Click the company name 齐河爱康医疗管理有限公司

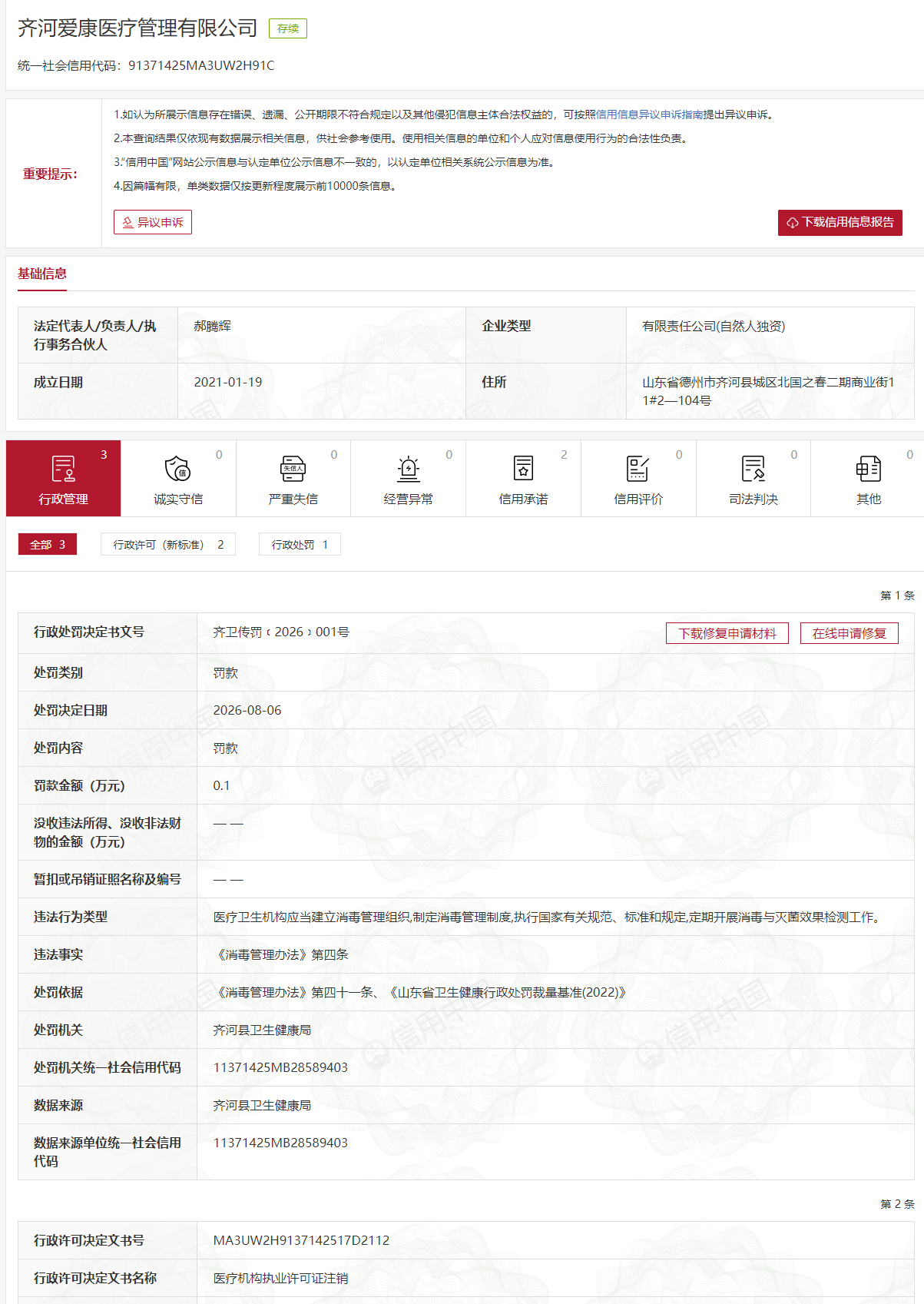point(137,28)
